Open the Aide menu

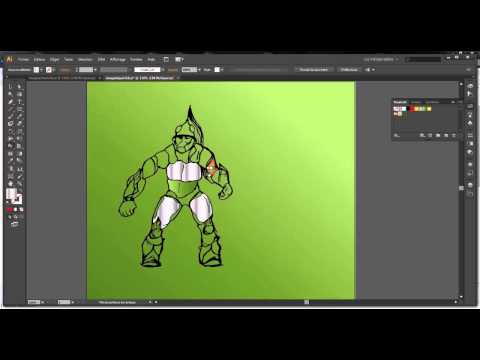click(151, 60)
